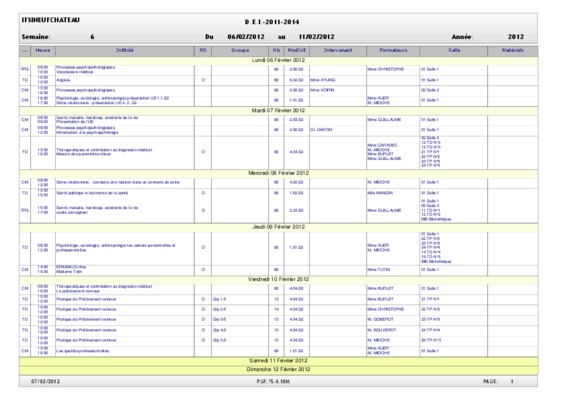
Task: Click the Samedi 11 Février 2012 row
Action: 278,361
